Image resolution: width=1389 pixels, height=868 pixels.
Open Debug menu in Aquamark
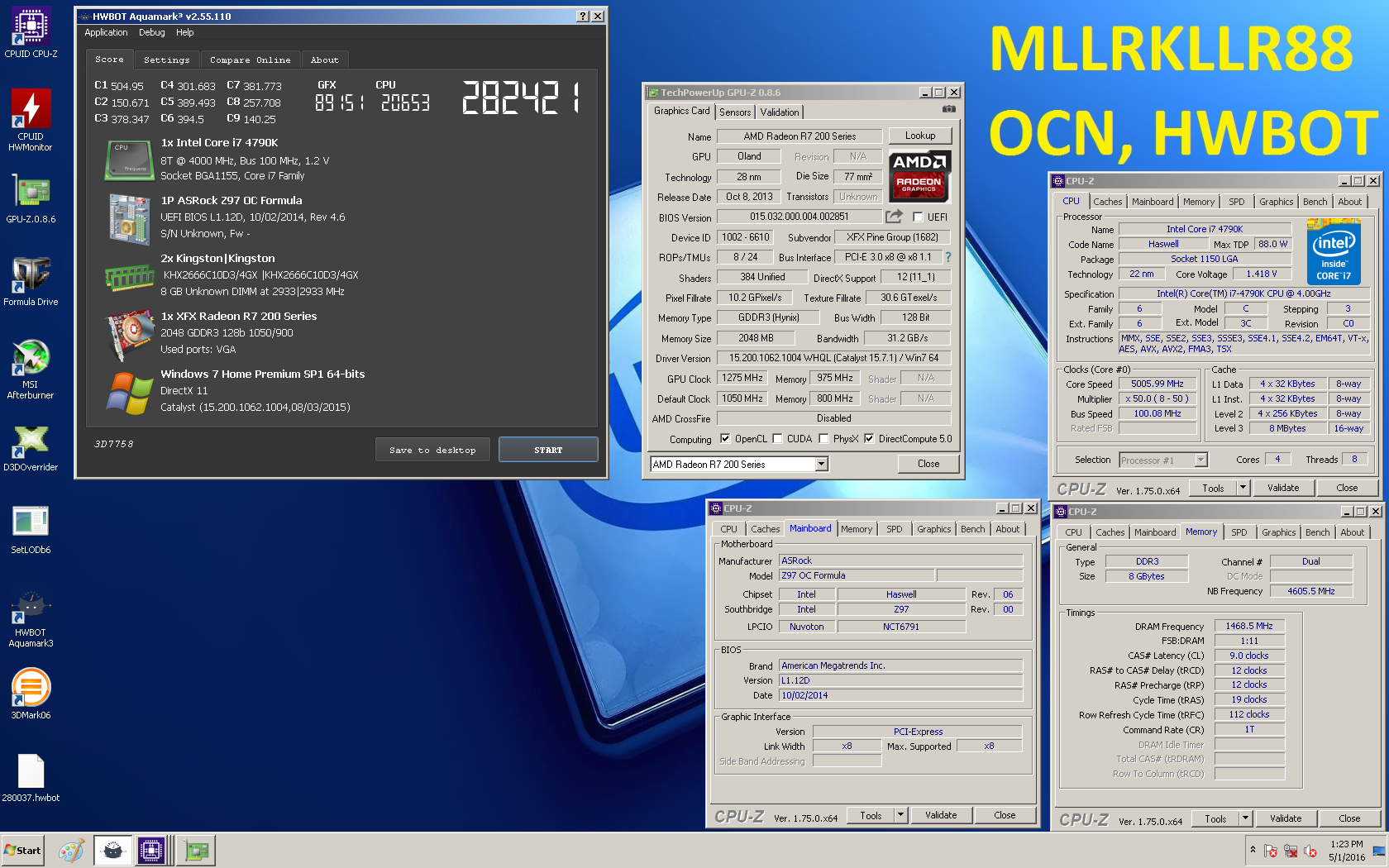click(151, 33)
